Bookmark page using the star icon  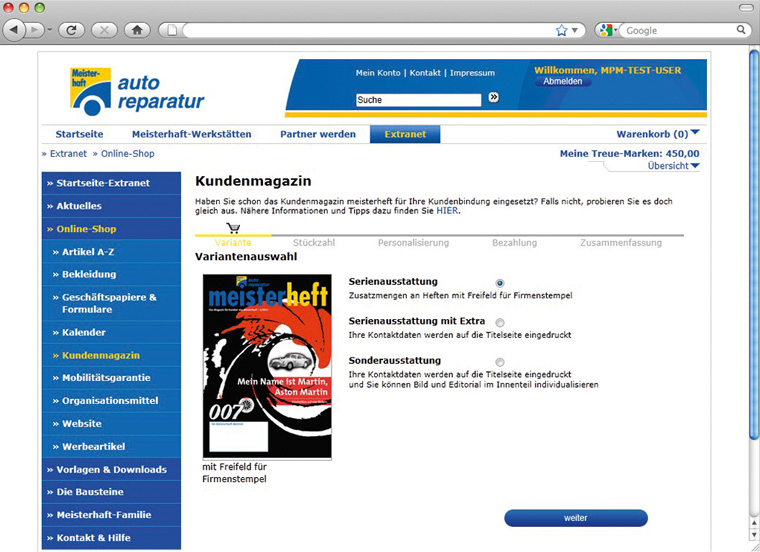click(562, 30)
